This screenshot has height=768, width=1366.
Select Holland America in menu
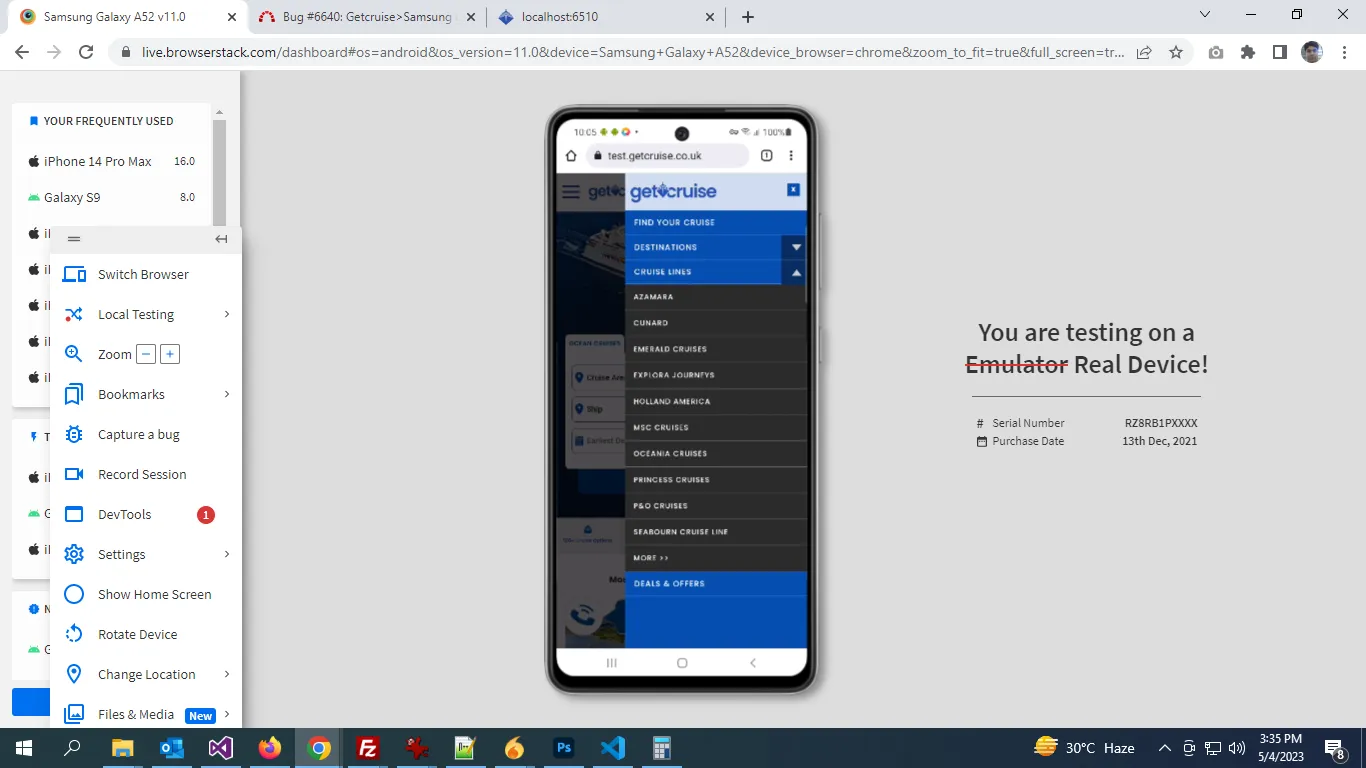pyautogui.click(x=715, y=401)
